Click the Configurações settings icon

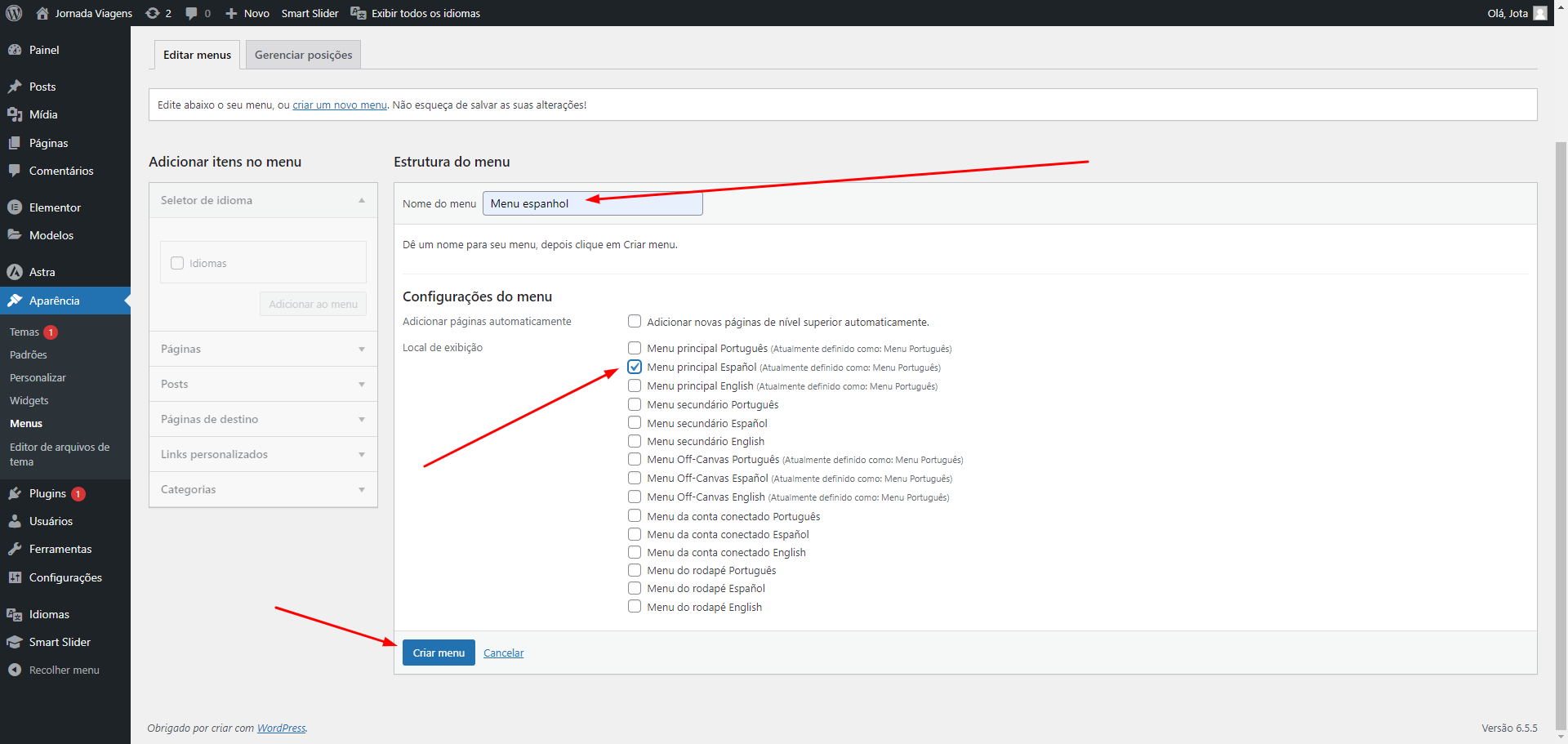15,577
